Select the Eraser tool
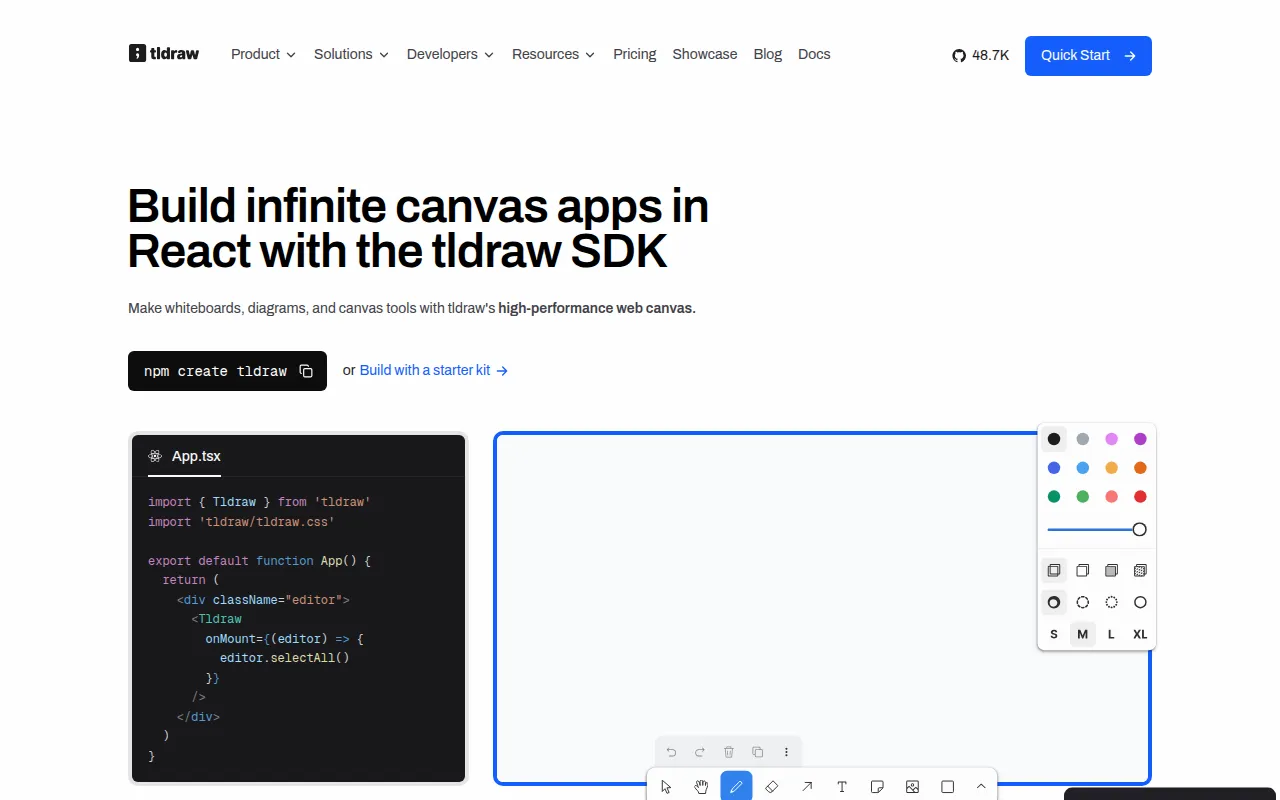The image size is (1280, 800). pos(771,787)
